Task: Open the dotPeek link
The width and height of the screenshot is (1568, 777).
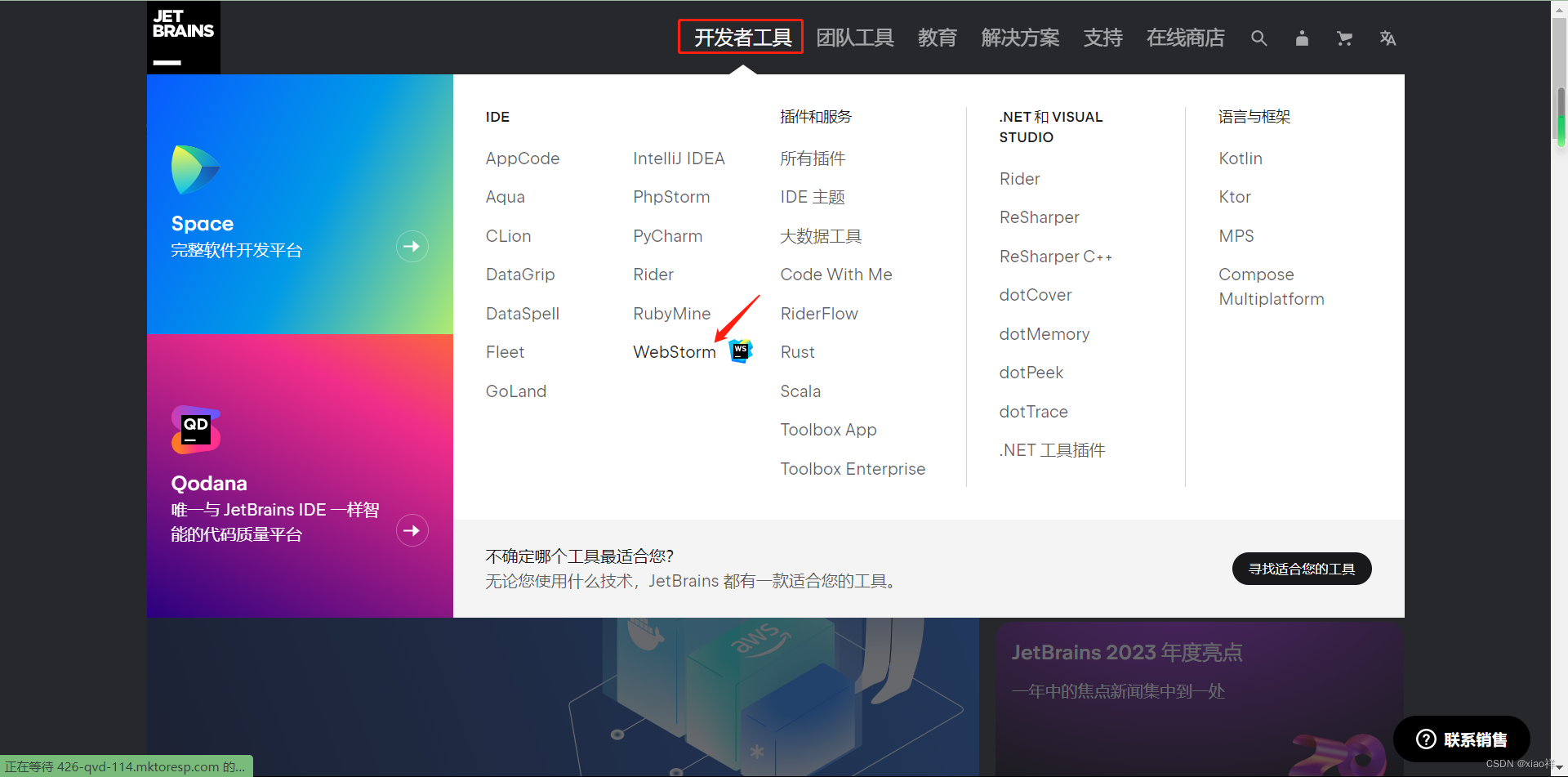Action: click(x=1031, y=373)
